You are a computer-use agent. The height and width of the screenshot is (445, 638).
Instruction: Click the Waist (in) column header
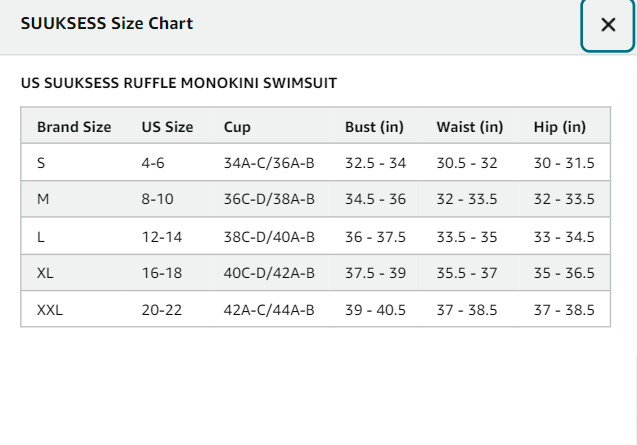point(470,127)
